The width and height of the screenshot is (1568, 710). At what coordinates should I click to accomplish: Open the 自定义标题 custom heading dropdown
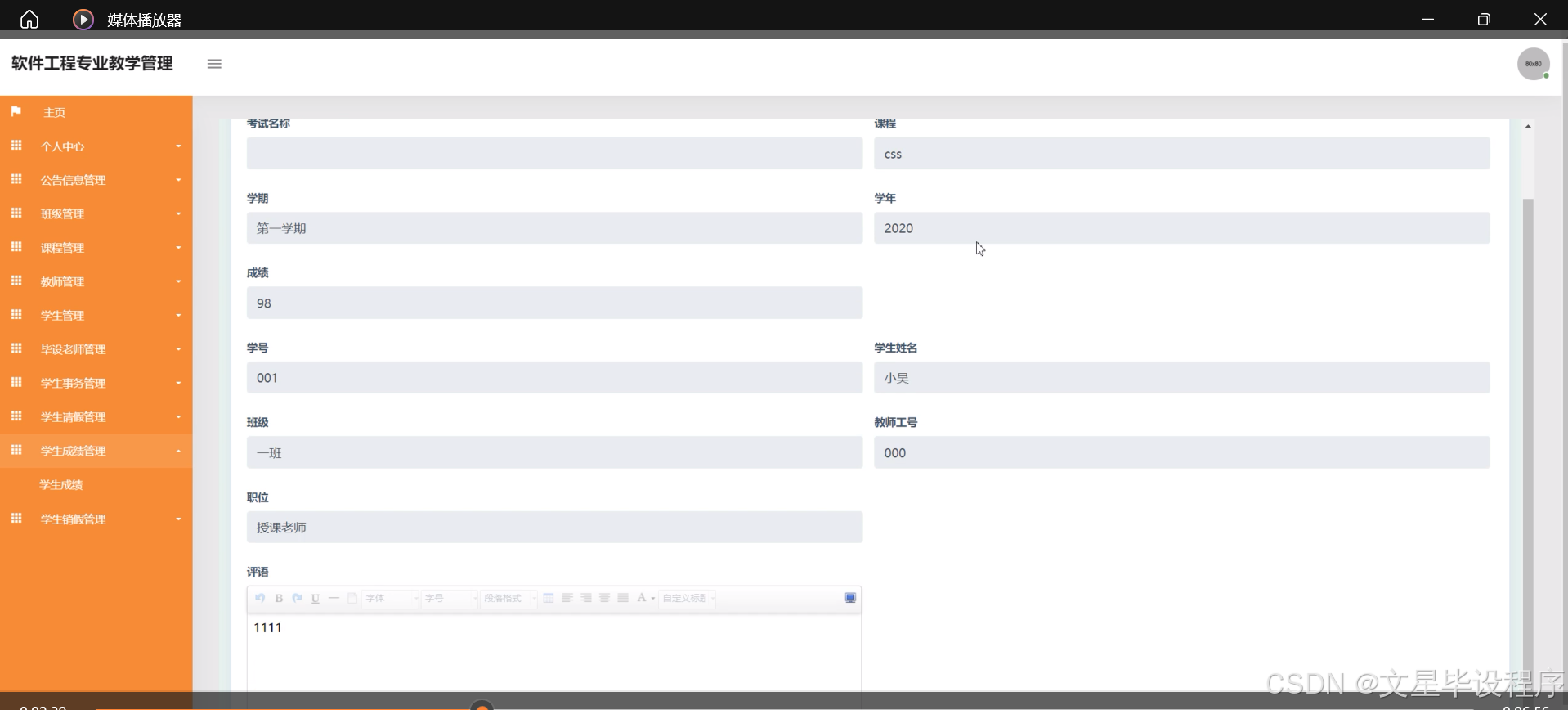pos(688,598)
